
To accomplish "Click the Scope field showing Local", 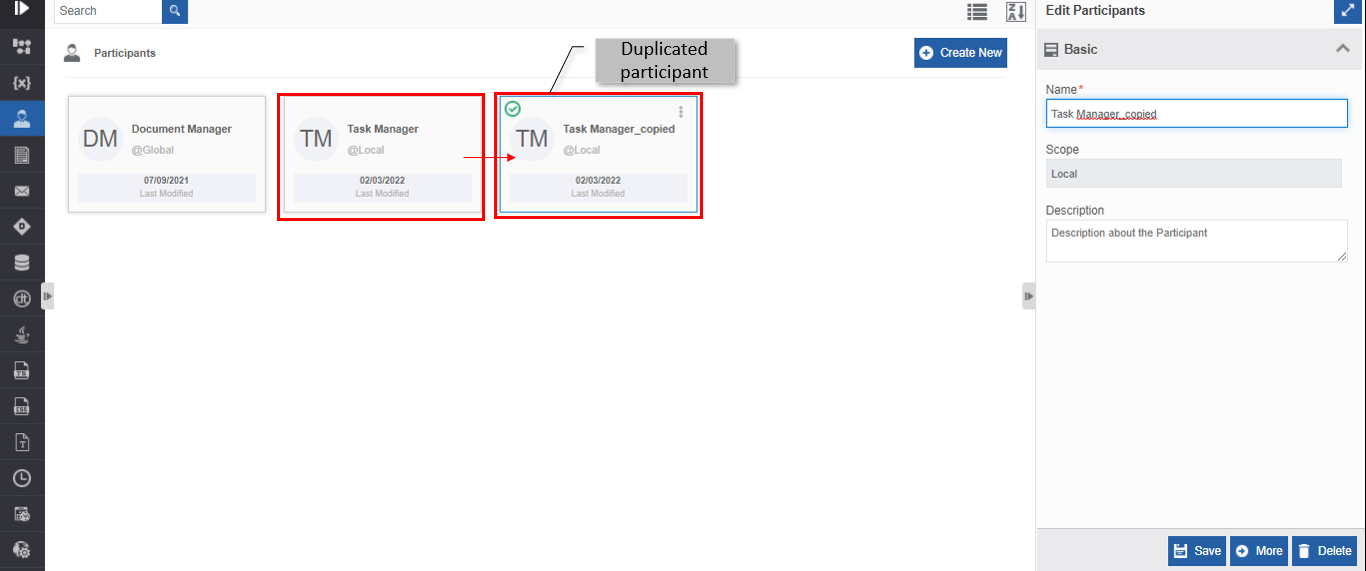I will coord(1193,173).
